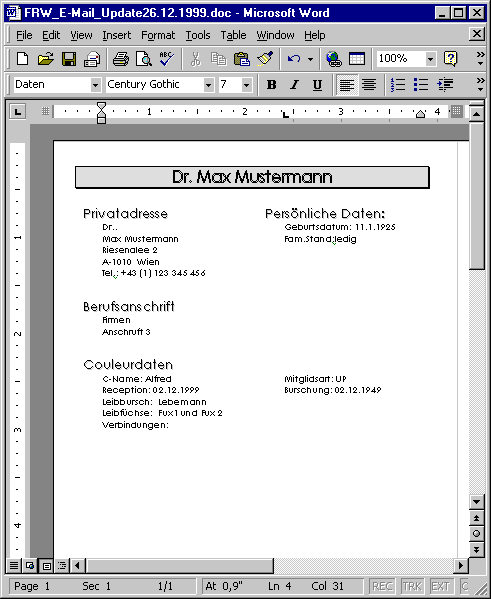
Task: Toggle Underline formatting
Action: click(317, 84)
